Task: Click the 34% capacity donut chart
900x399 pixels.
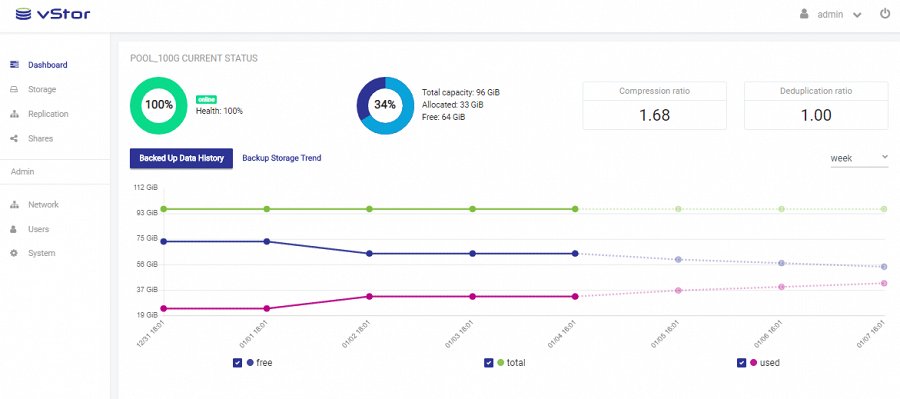Action: point(385,105)
